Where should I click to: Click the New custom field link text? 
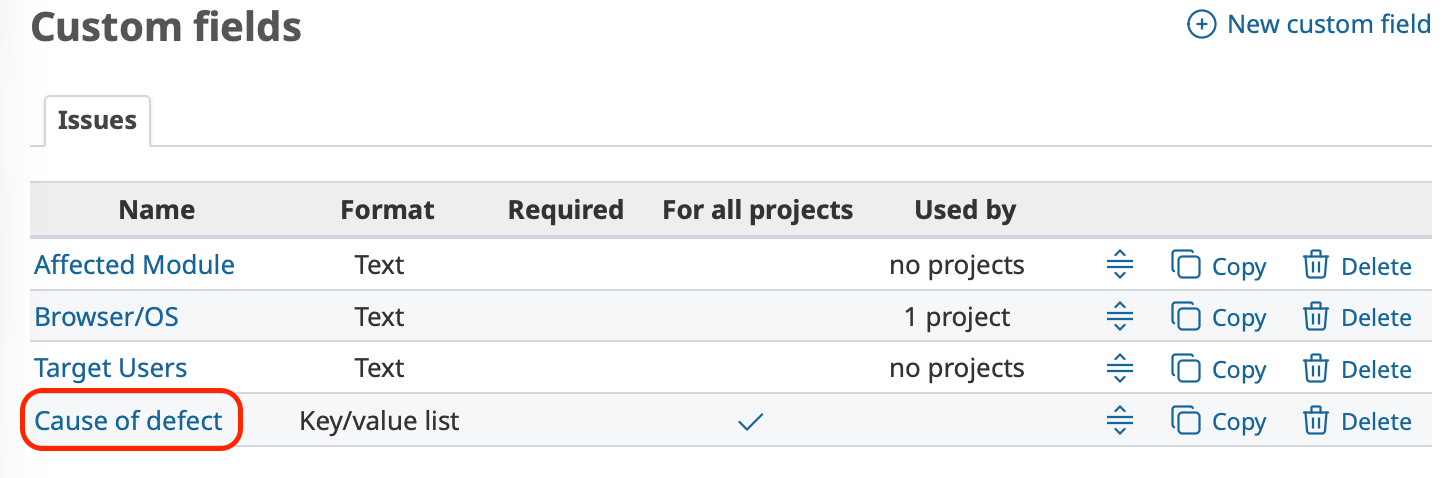point(1328,25)
